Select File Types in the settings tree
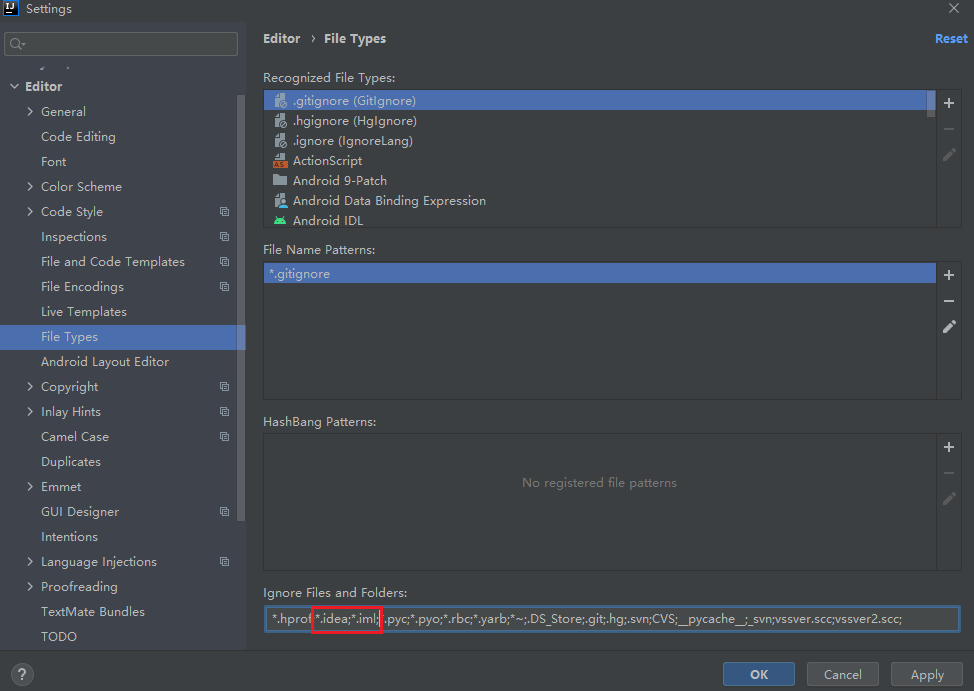The width and height of the screenshot is (974, 691). [122, 337]
